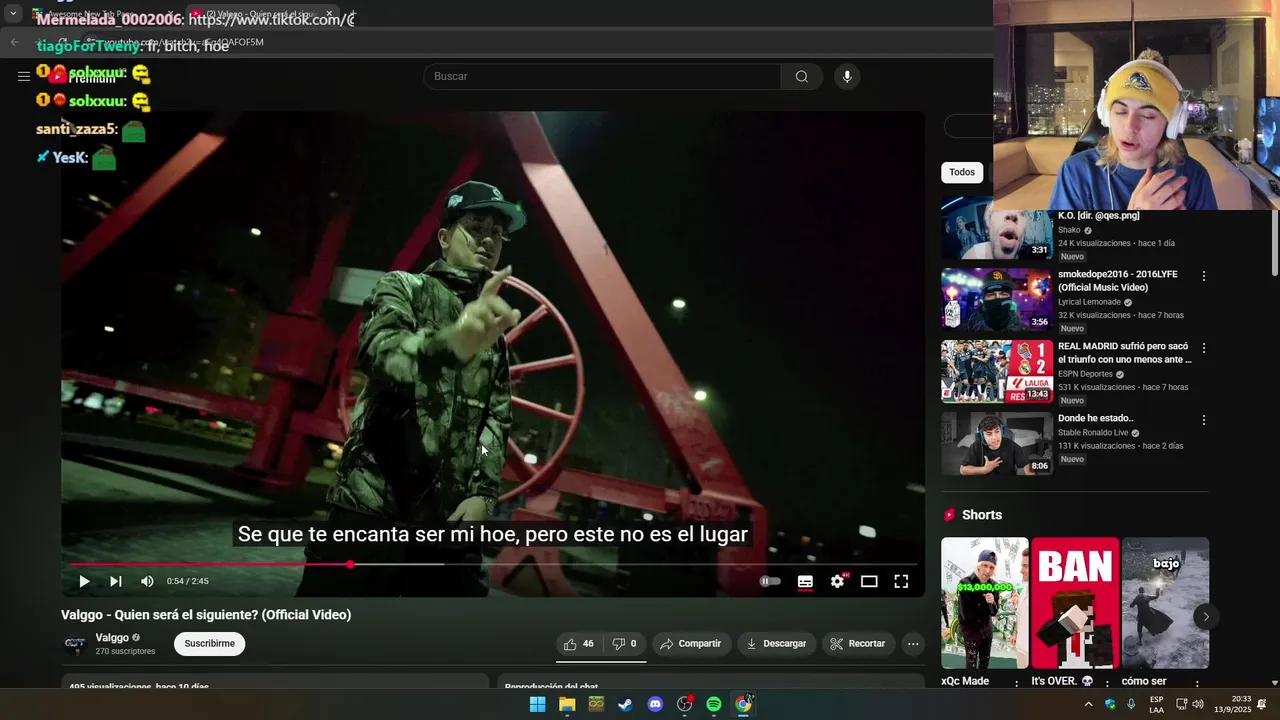Click the Compartir share button

[691, 644]
